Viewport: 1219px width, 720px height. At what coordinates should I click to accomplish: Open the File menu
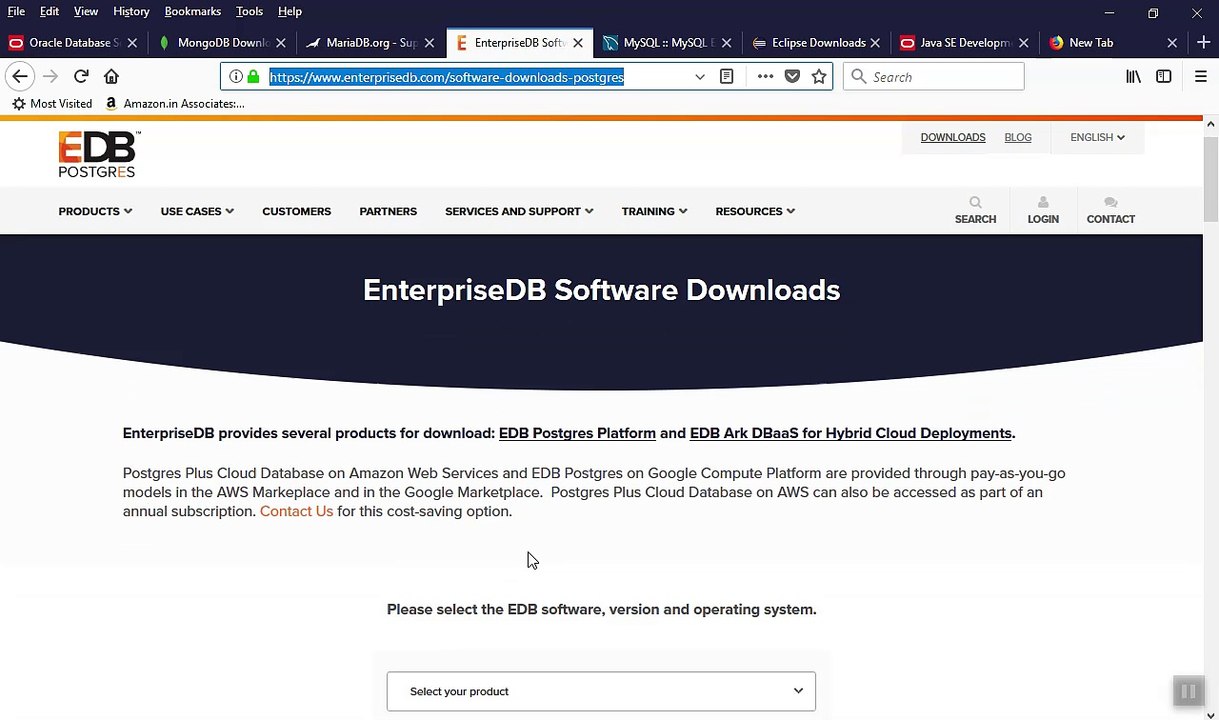click(x=16, y=11)
